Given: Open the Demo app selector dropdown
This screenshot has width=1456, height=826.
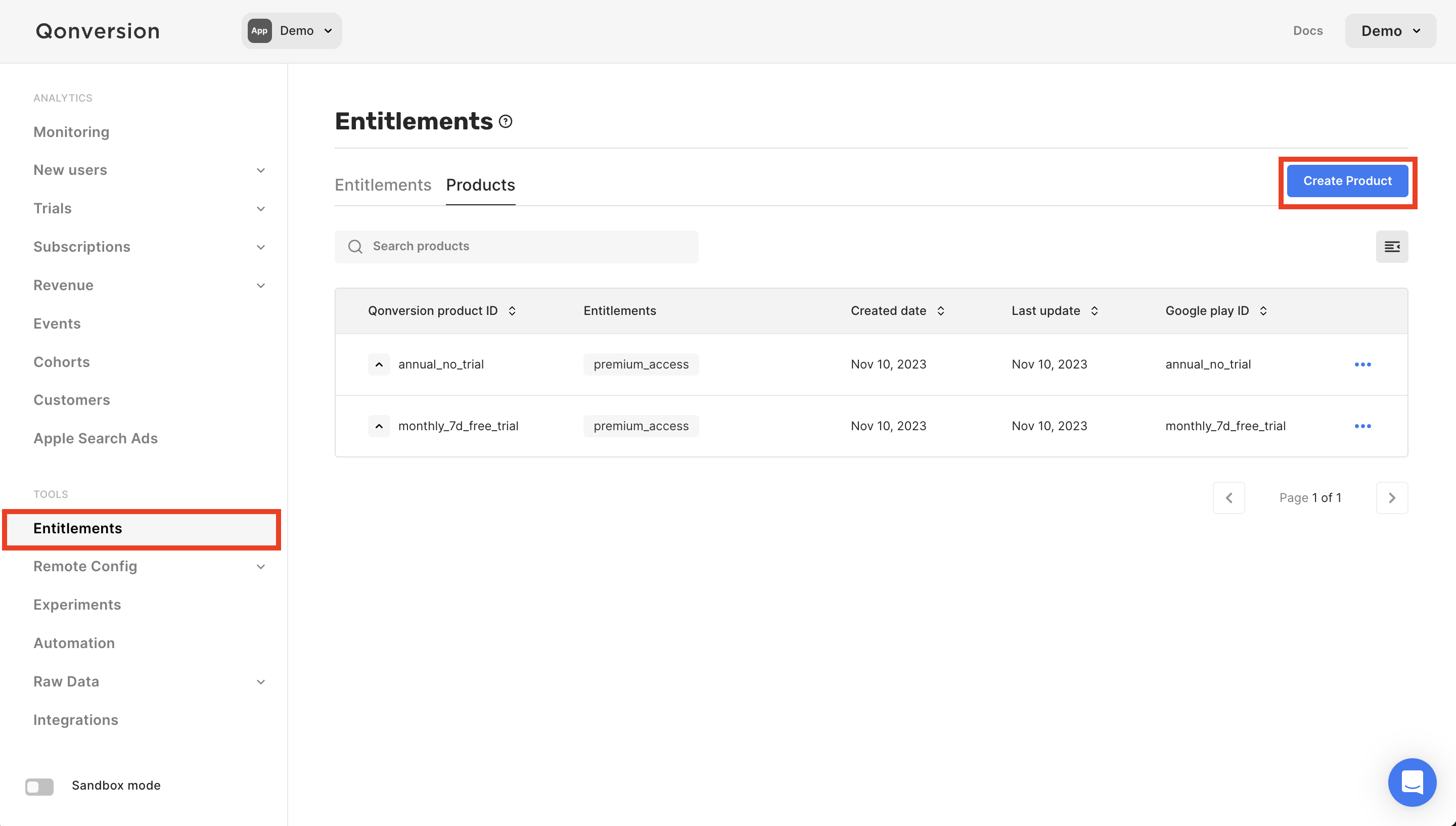Looking at the screenshot, I should 292,31.
